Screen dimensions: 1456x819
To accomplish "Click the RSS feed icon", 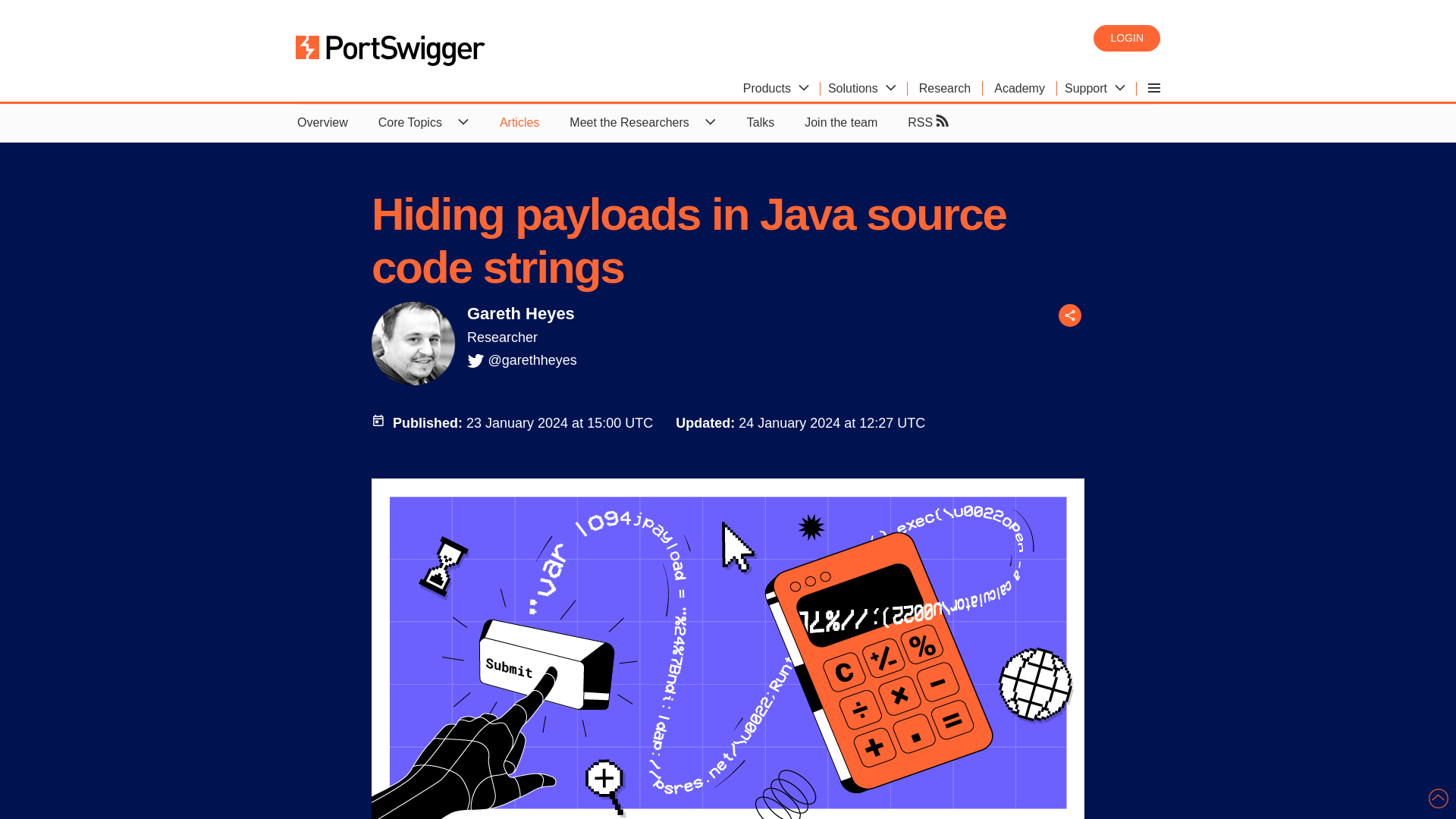I will [942, 120].
